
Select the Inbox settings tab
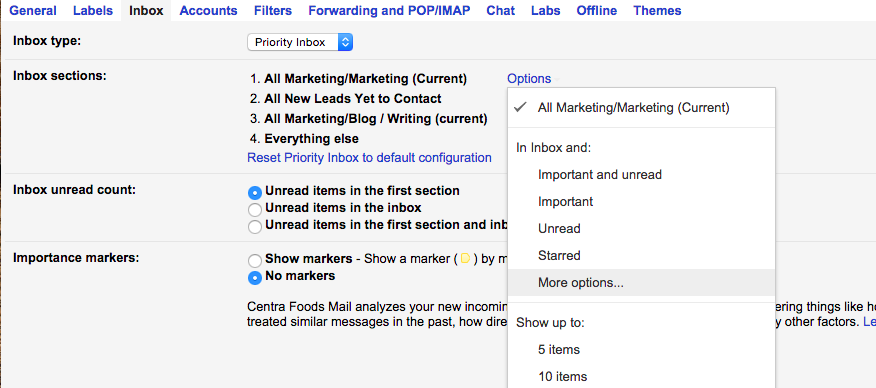[146, 11]
